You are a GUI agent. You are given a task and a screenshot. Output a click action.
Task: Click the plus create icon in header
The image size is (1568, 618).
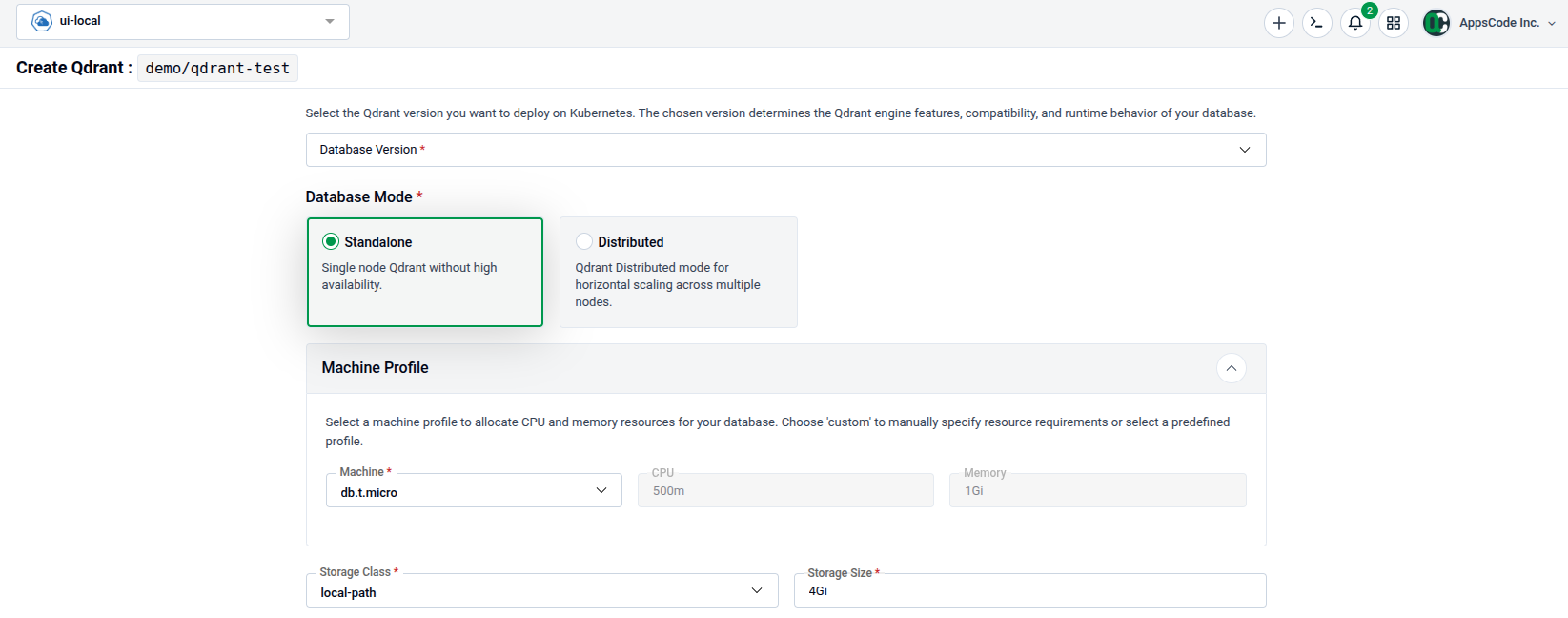[x=1278, y=23]
